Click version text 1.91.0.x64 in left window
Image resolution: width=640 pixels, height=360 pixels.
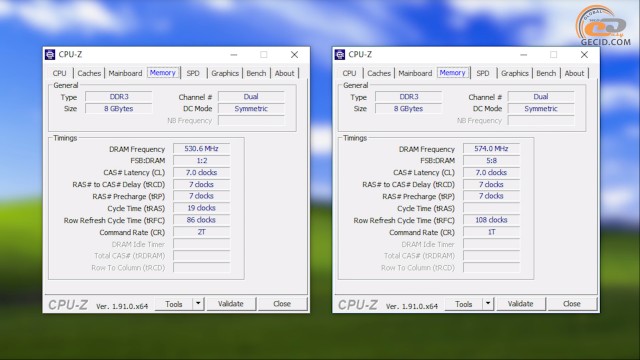click(x=122, y=307)
